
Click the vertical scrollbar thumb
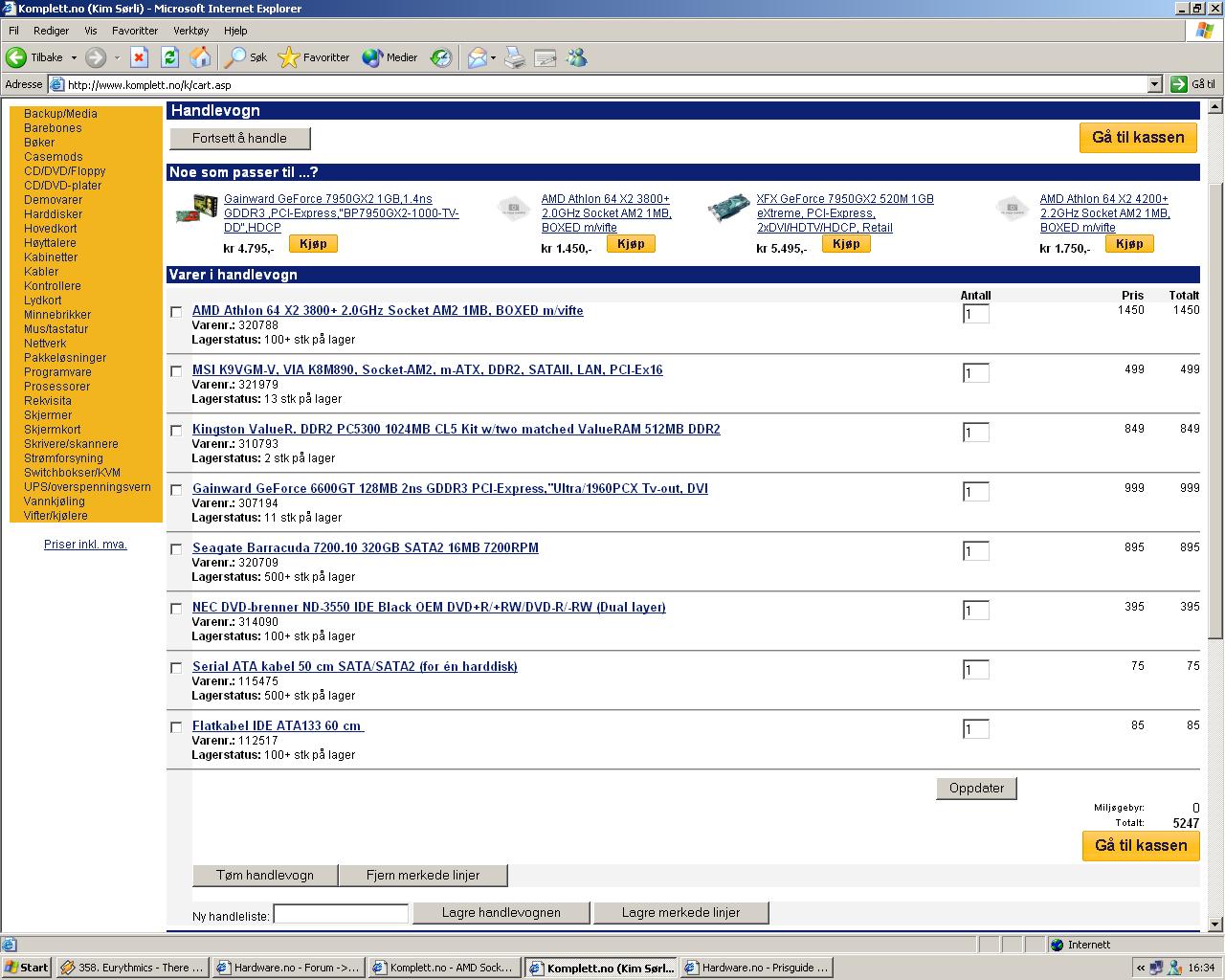tap(1215, 411)
